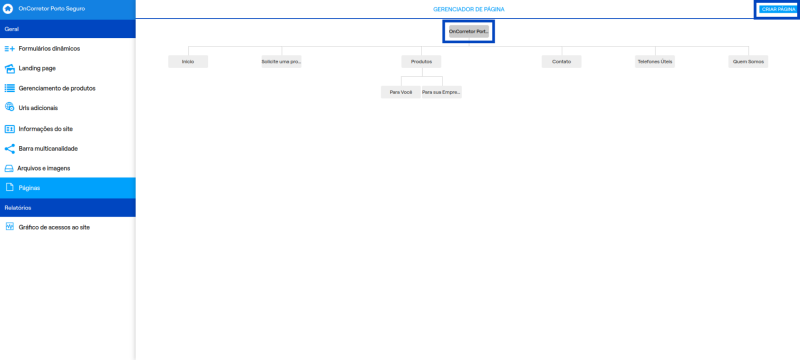
Task: Click the Barra multicanalidade share icon
Action: click(9, 149)
